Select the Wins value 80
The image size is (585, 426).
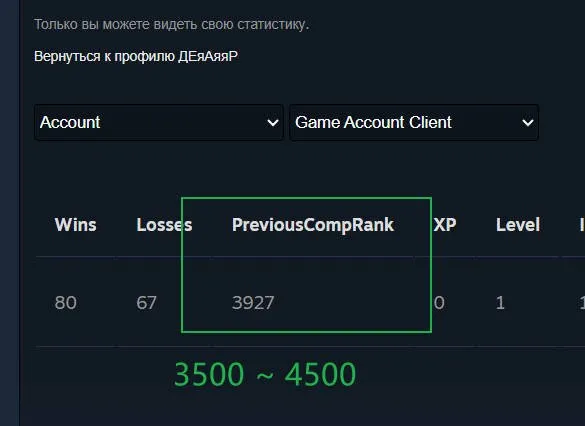click(66, 303)
